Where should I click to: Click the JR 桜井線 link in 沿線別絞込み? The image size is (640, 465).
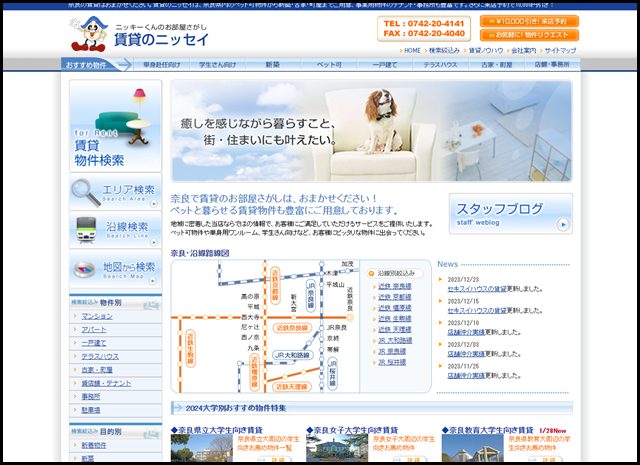(392, 363)
